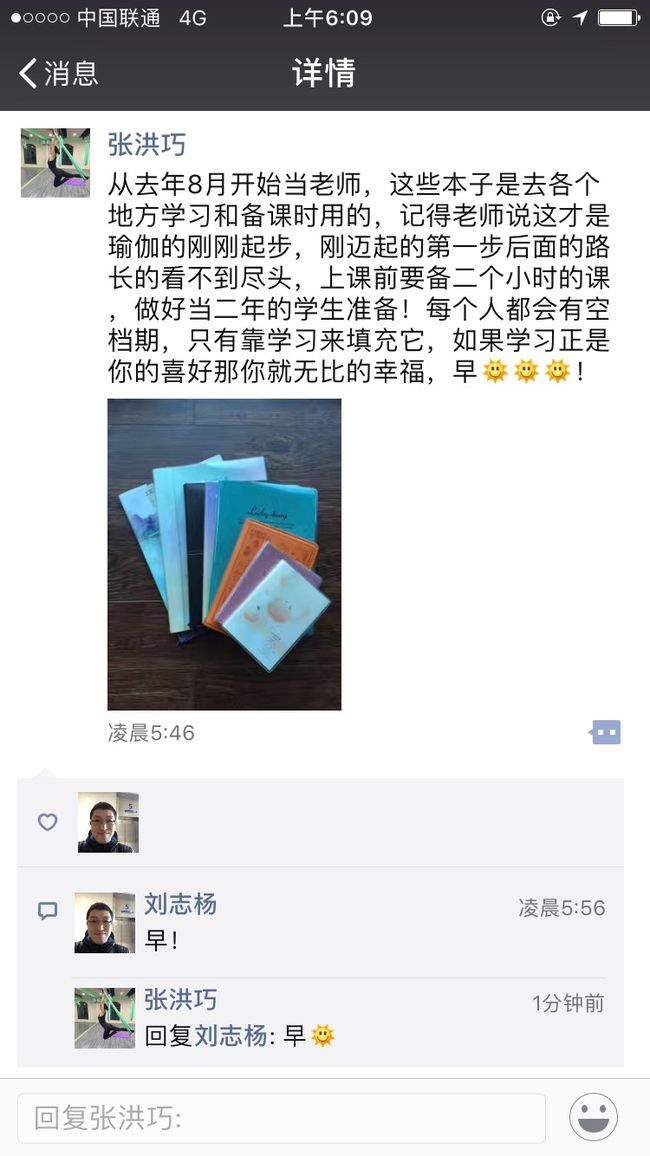650x1156 pixels.
Task: Tap the comment speech bubble icon
Action: click(x=48, y=911)
